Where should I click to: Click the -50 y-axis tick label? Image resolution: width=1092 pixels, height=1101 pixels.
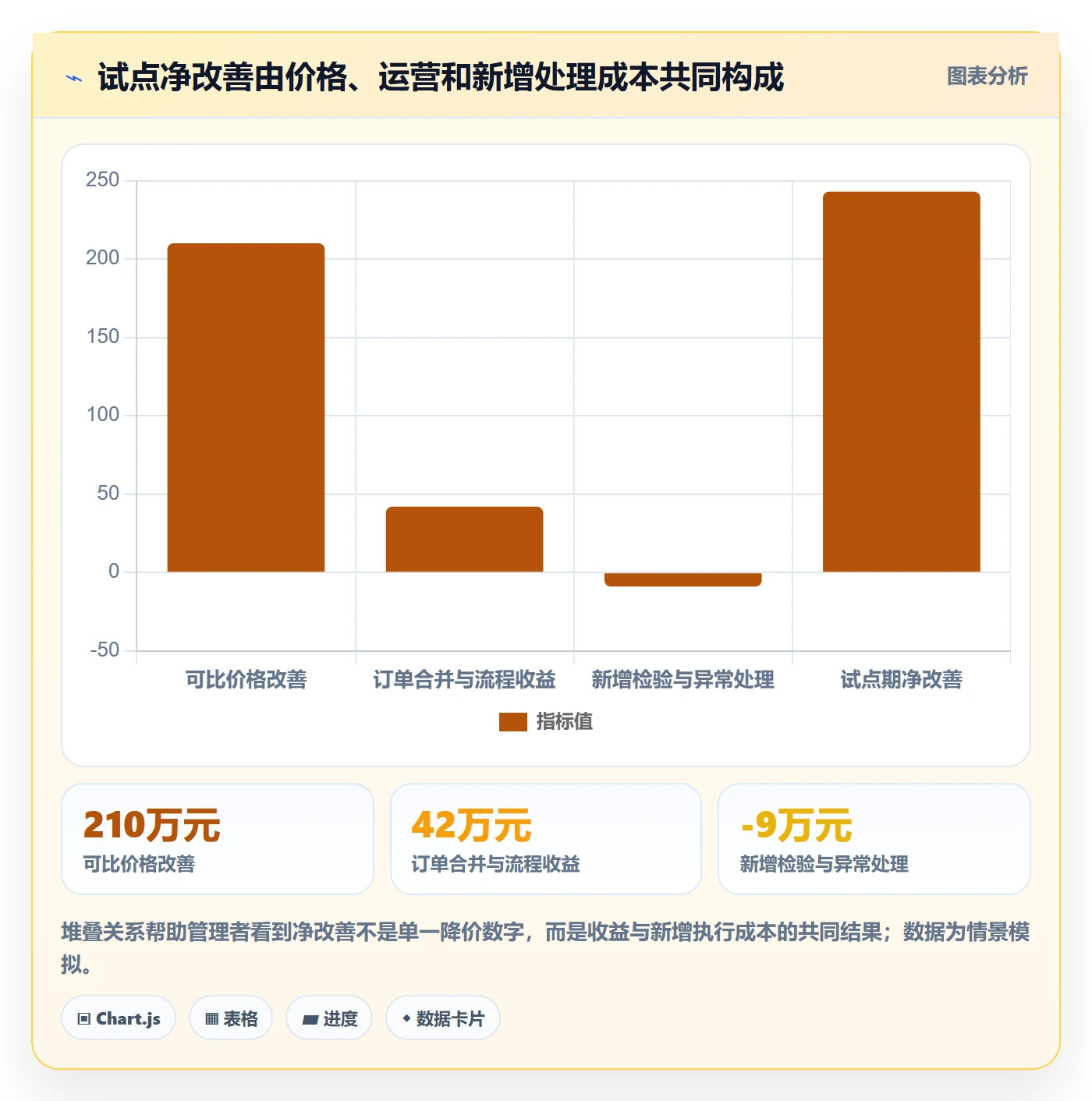click(x=105, y=650)
